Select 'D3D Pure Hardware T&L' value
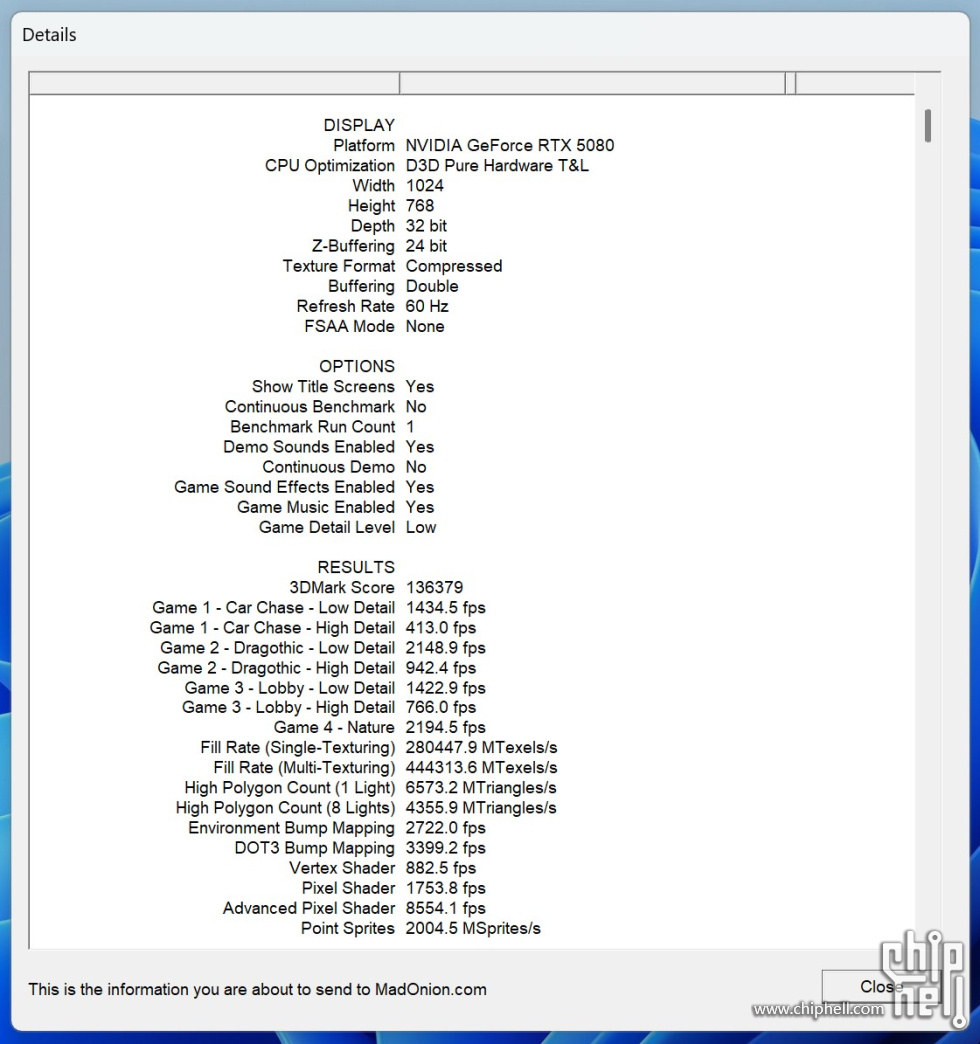980x1044 pixels. (497, 165)
